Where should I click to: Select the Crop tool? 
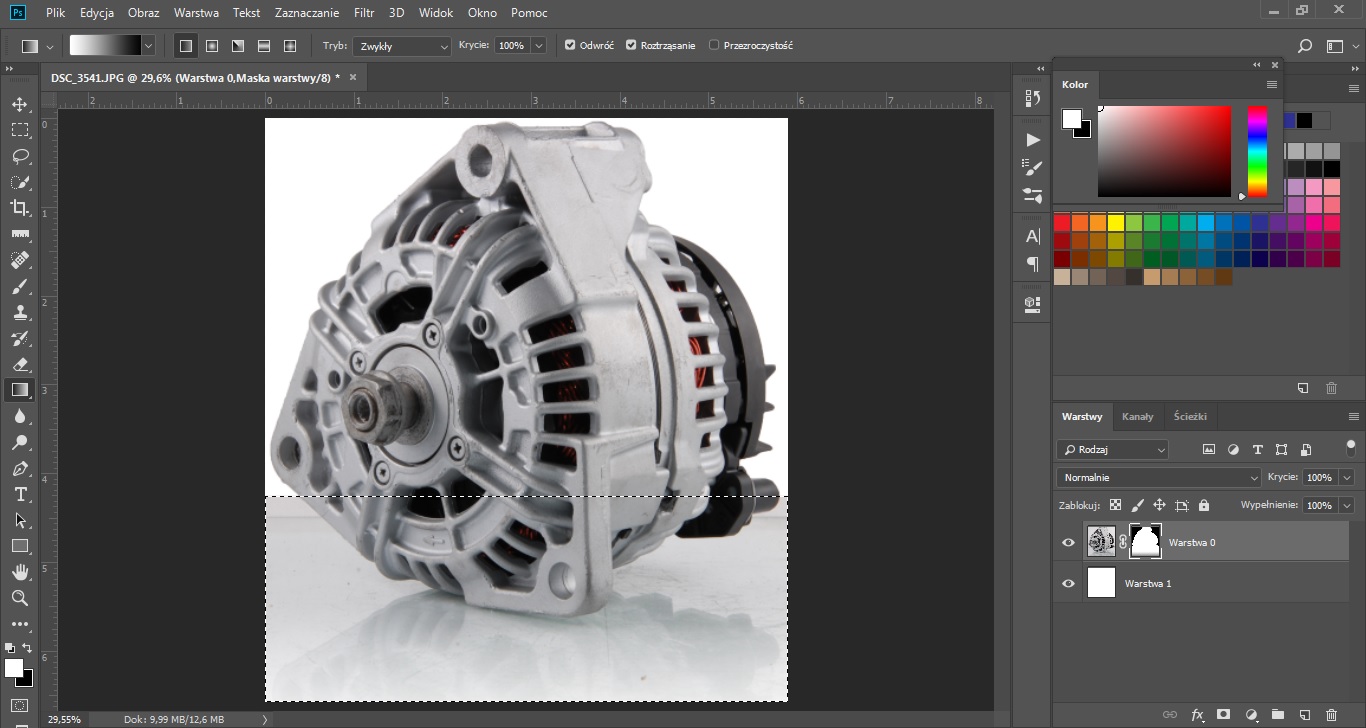tap(20, 208)
